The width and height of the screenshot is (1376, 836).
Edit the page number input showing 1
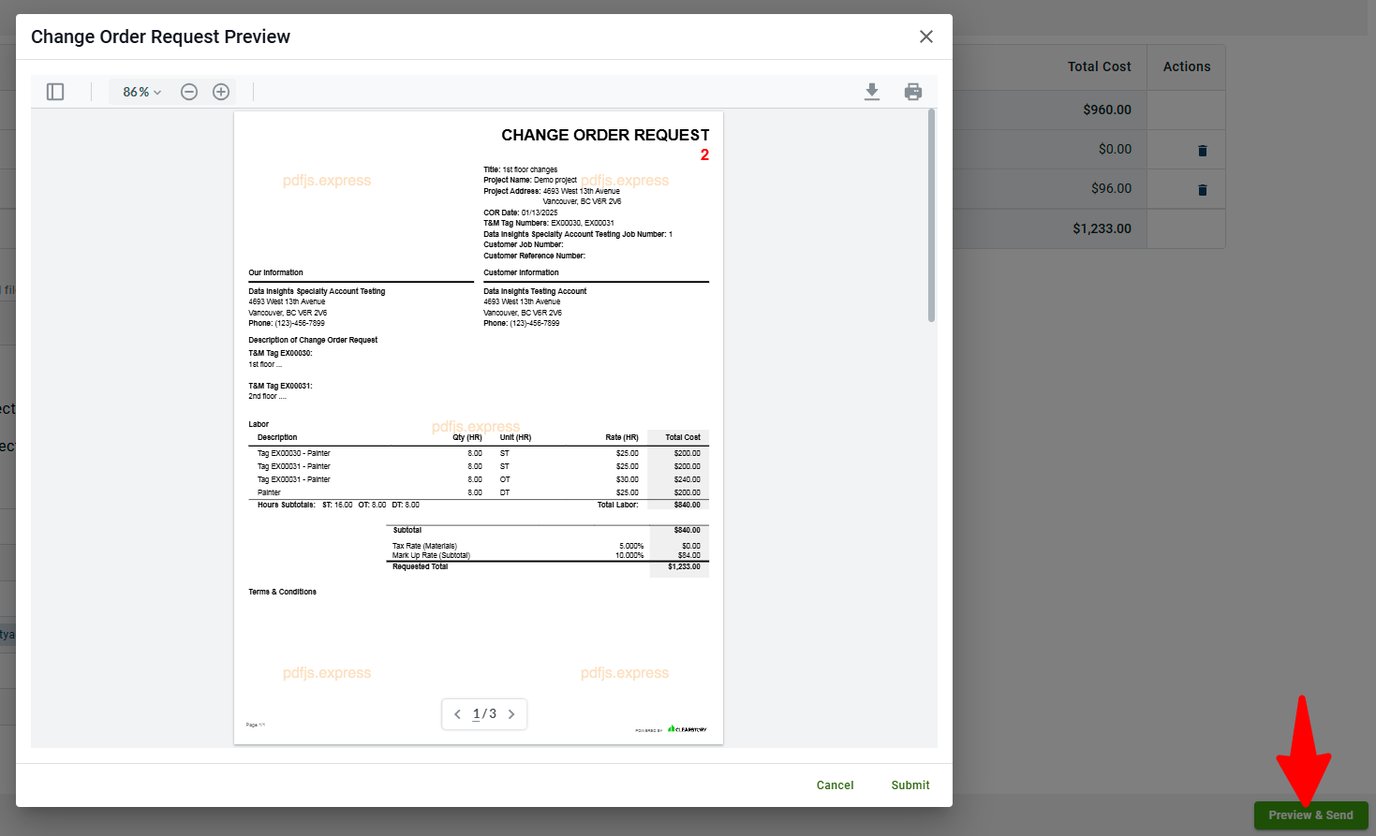click(x=477, y=713)
